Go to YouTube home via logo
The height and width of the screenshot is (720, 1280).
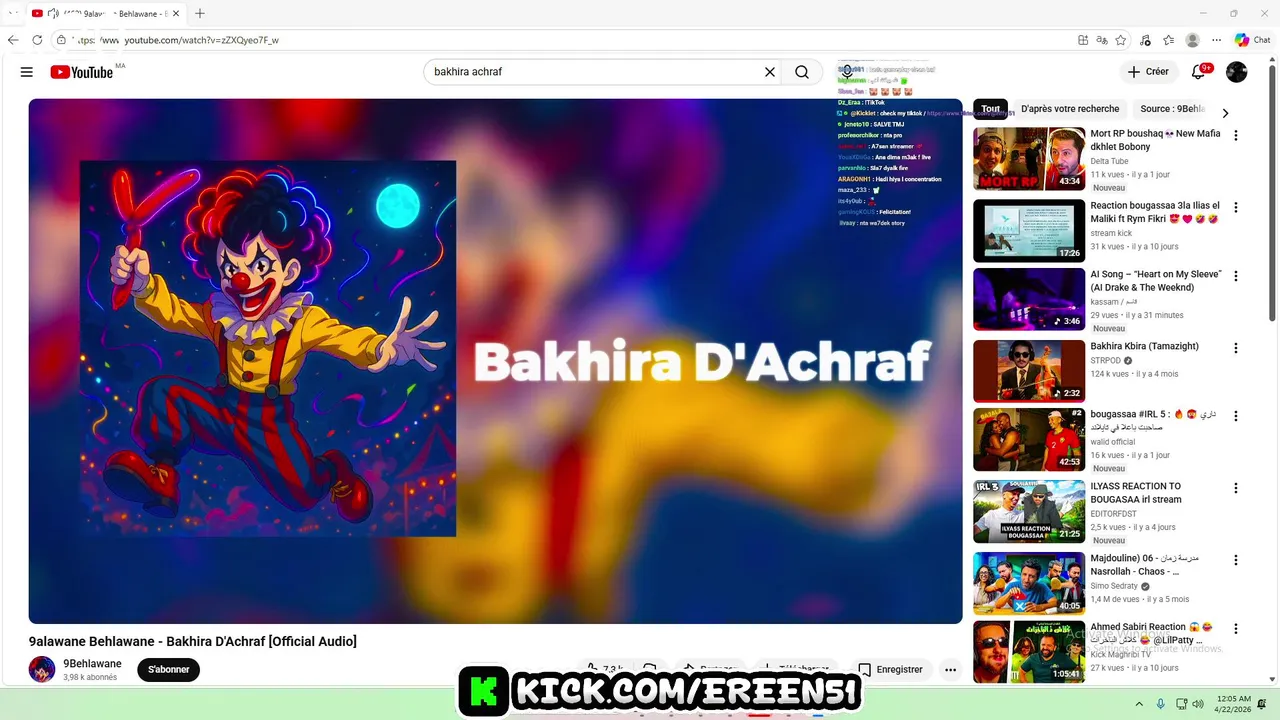pyautogui.click(x=82, y=72)
